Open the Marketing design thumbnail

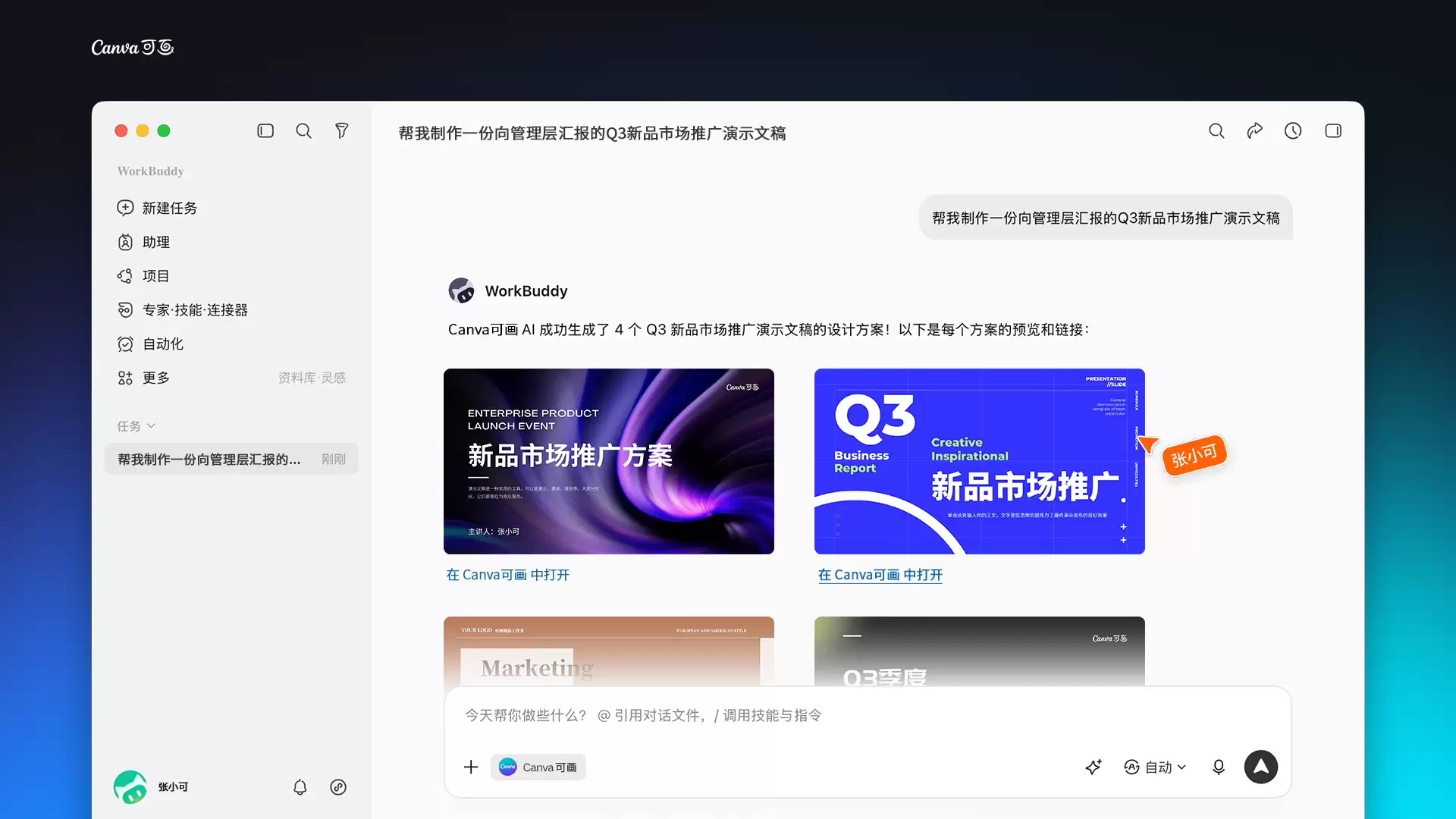[x=609, y=651]
